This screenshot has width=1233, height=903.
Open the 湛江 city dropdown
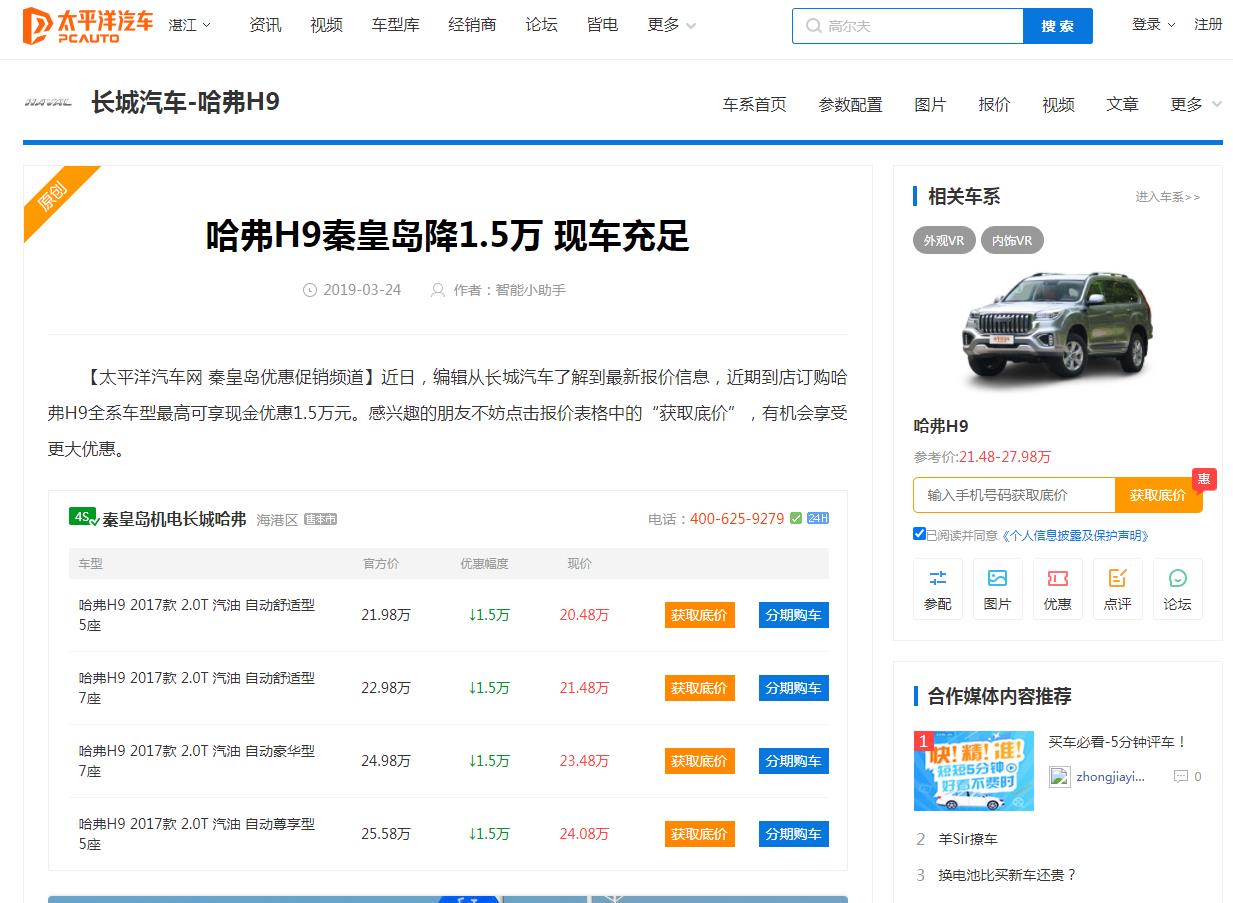190,25
